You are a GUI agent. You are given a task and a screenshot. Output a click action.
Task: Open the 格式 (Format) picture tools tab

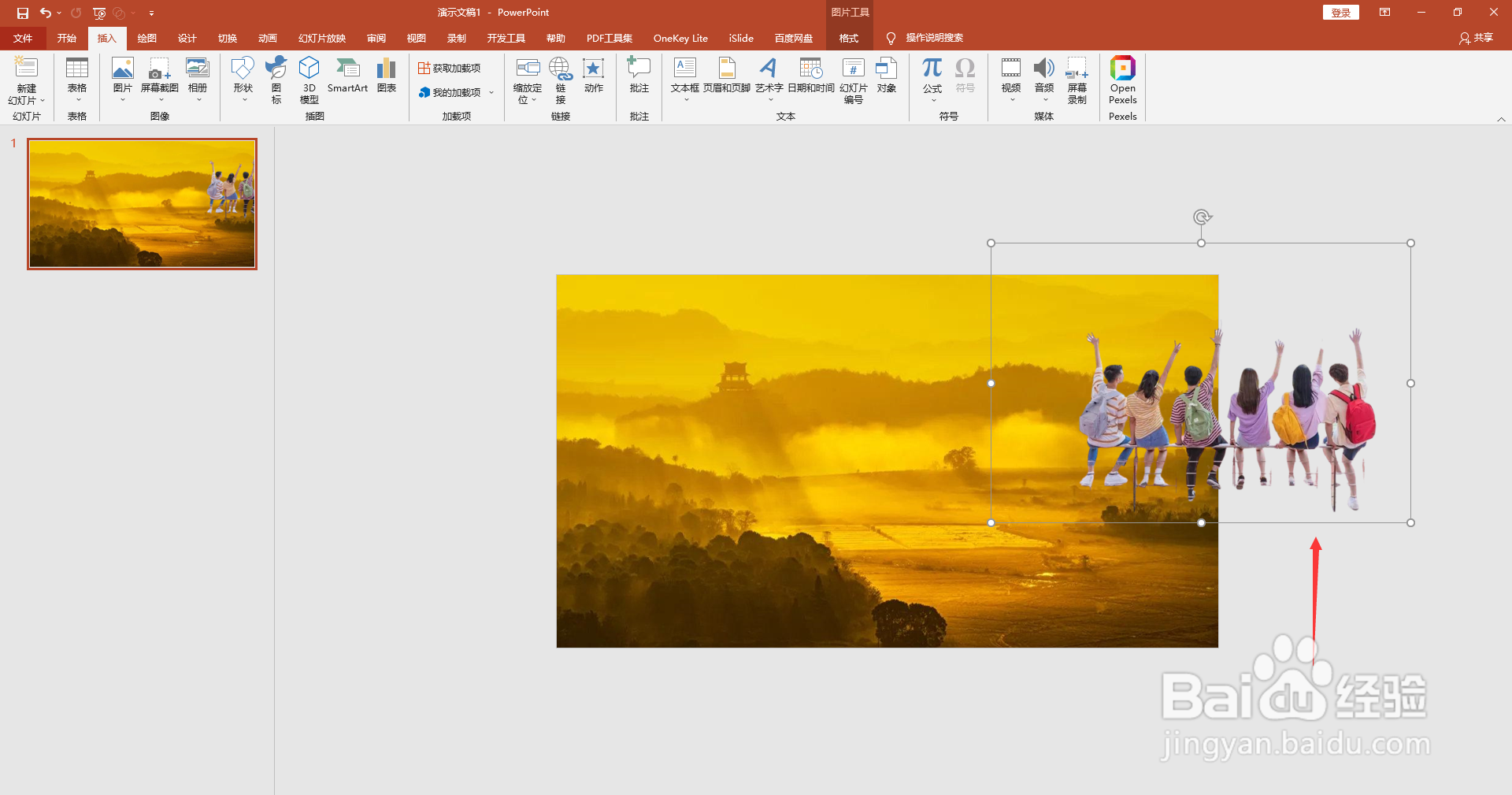pyautogui.click(x=849, y=39)
